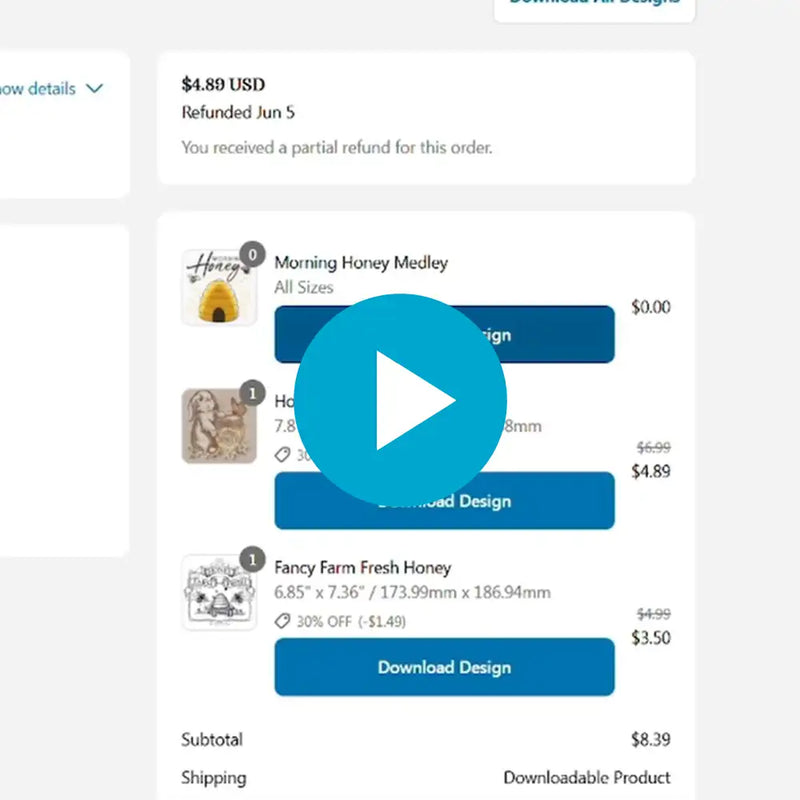Click the $4.89 USD refunded amount
Screen dimensions: 800x800
click(x=223, y=84)
